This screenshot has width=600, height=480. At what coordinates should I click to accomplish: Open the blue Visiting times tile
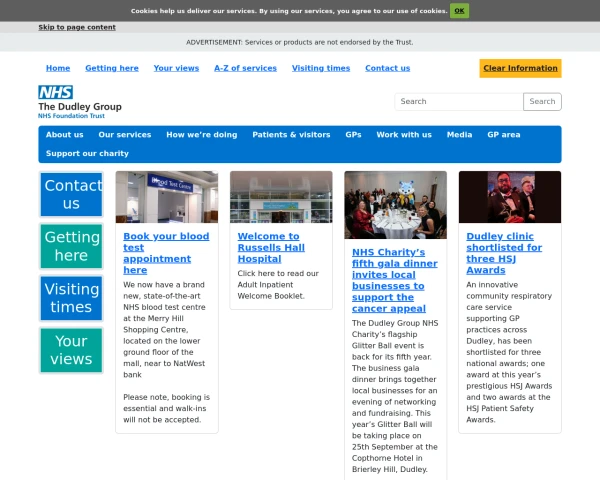pyautogui.click(x=71, y=298)
